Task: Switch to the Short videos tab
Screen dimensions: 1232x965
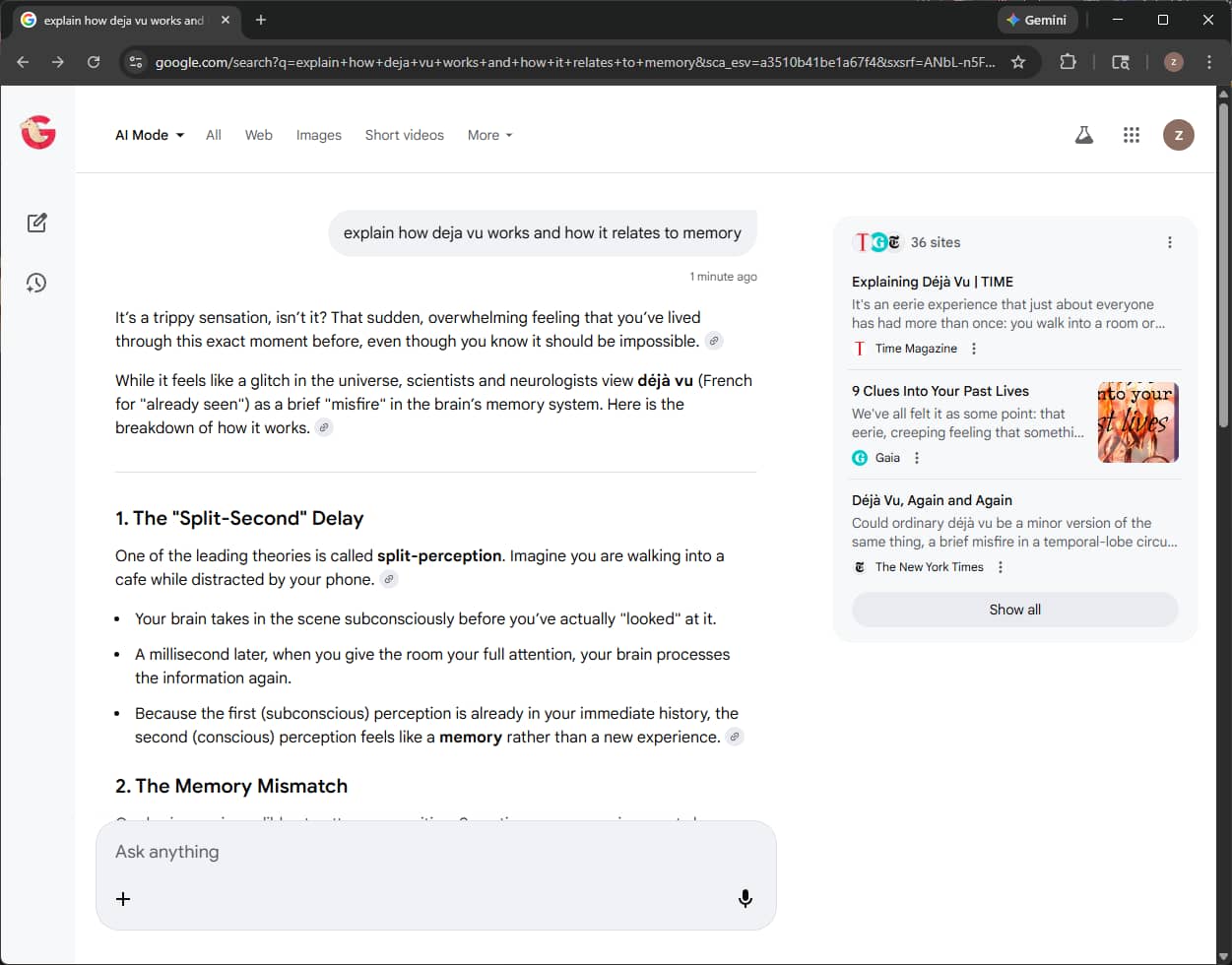Action: tap(404, 135)
